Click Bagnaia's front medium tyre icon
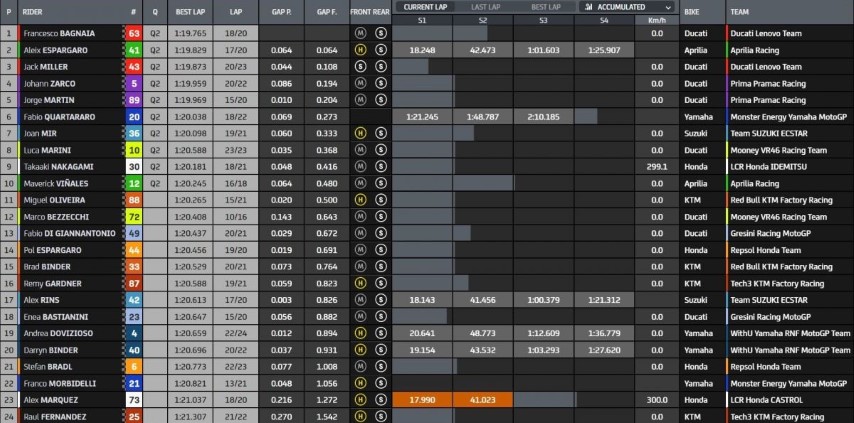 [361, 33]
